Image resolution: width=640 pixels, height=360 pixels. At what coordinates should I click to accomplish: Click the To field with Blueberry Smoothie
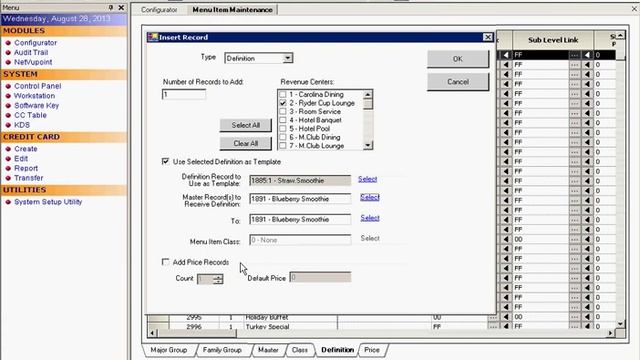[300, 219]
